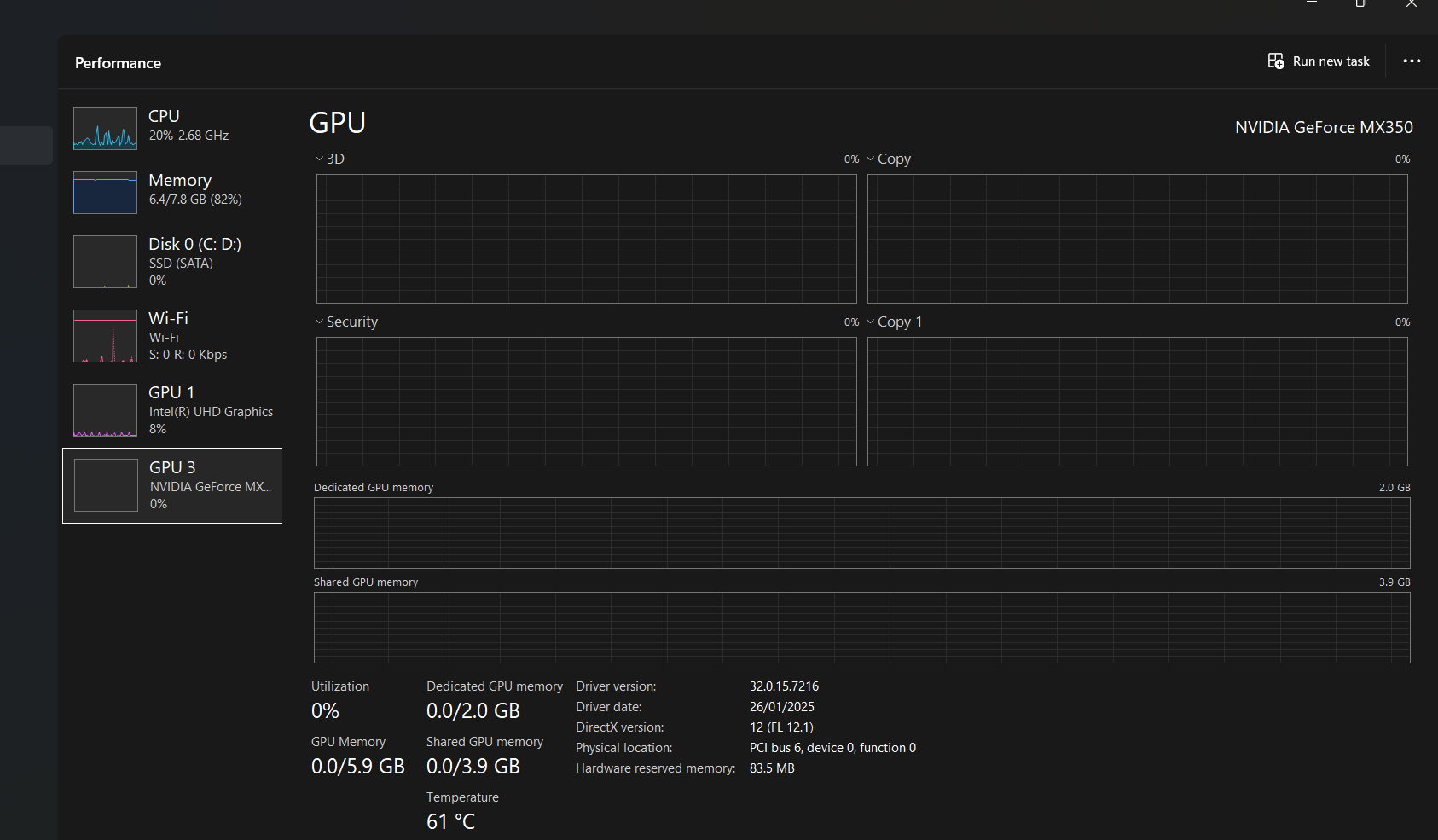This screenshot has width=1438, height=840.
Task: Open Disk 0 performance graph thumbnail
Action: tap(105, 262)
